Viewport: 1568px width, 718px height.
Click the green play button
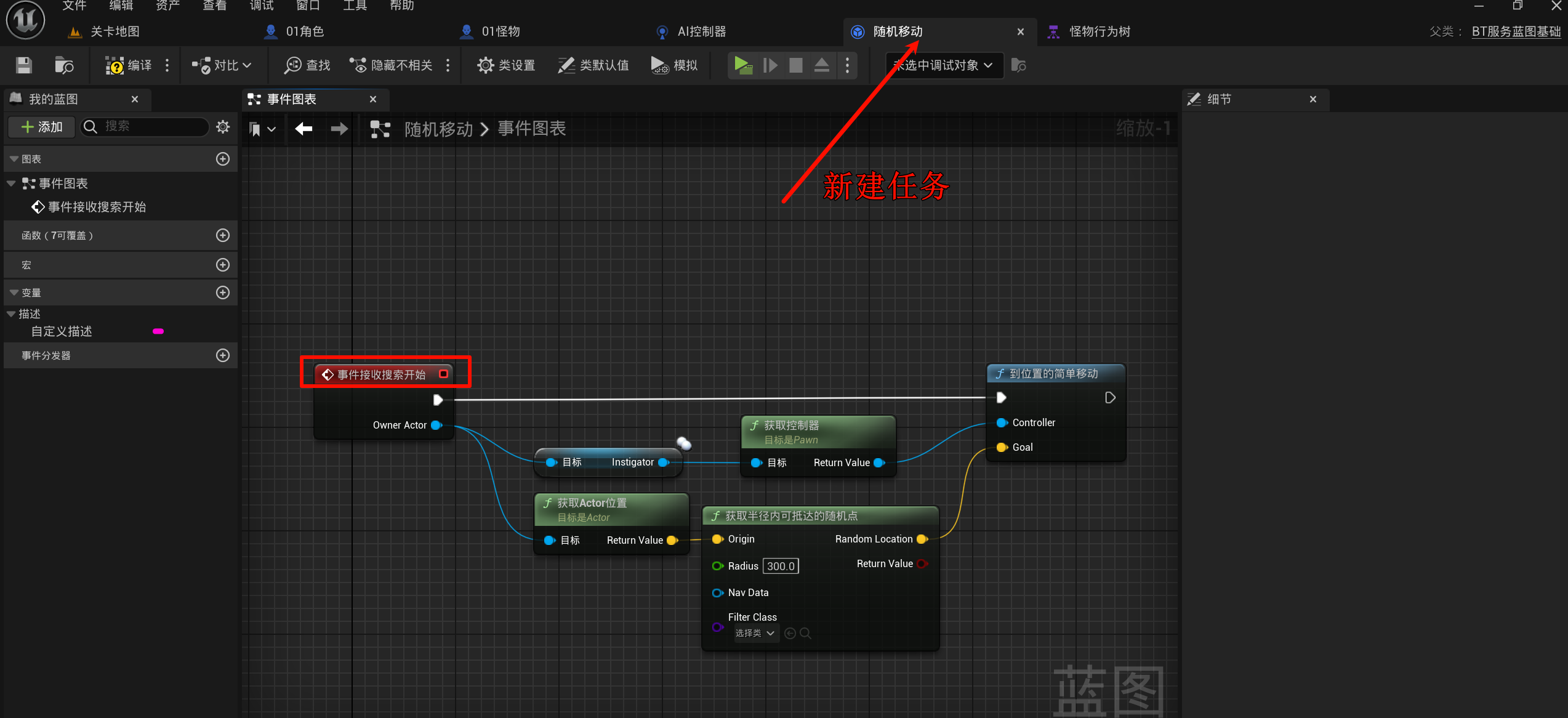(743, 65)
